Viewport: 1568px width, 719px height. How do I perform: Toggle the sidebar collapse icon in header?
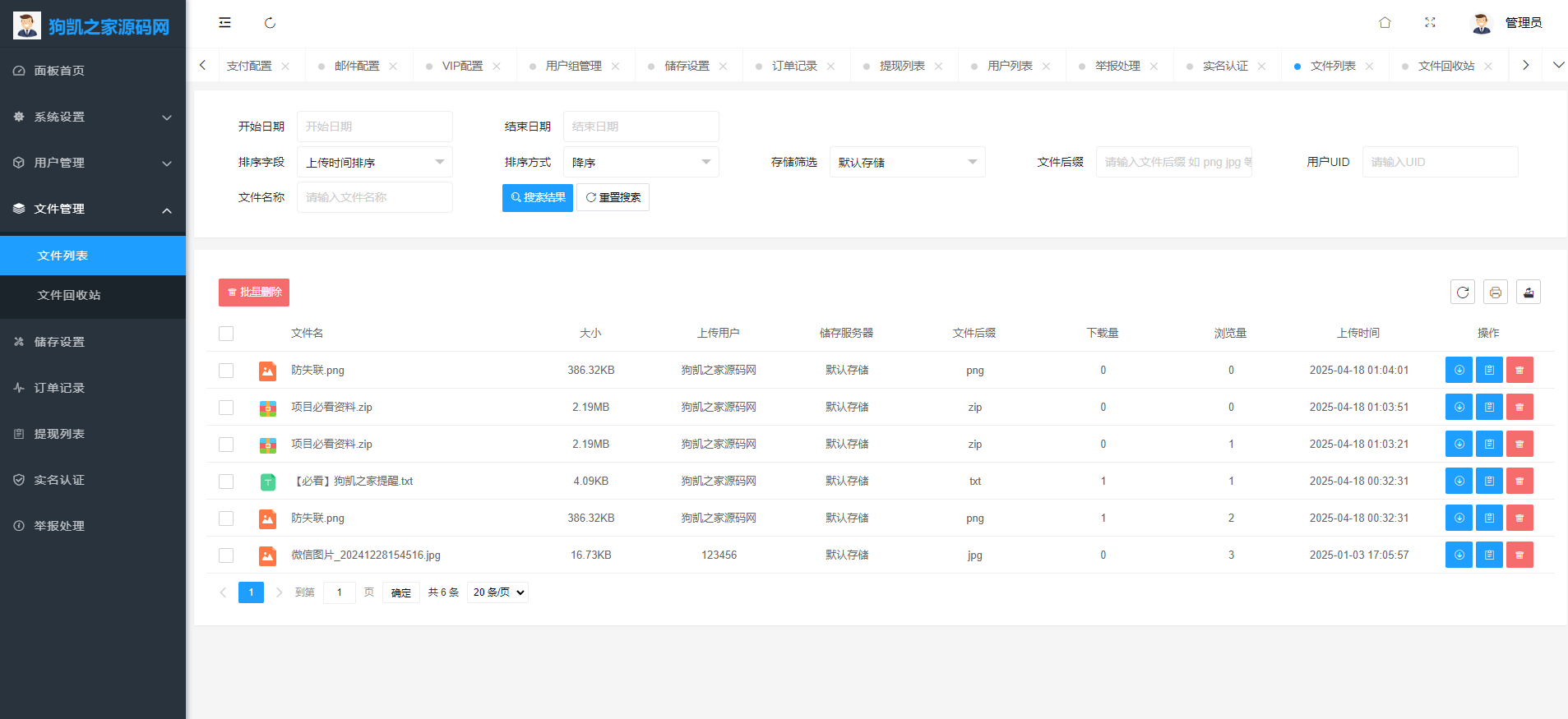point(224,23)
